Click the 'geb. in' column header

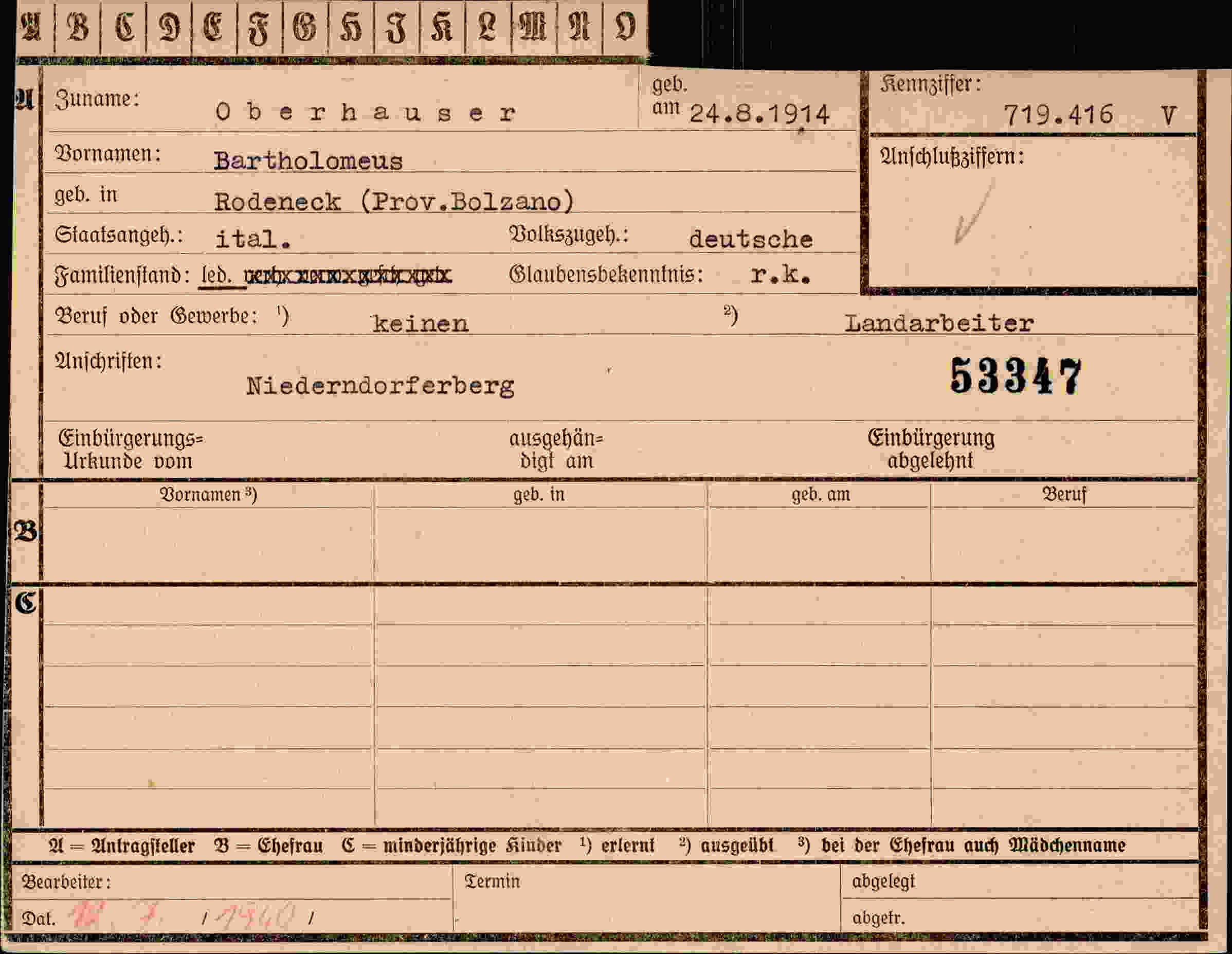click(539, 495)
